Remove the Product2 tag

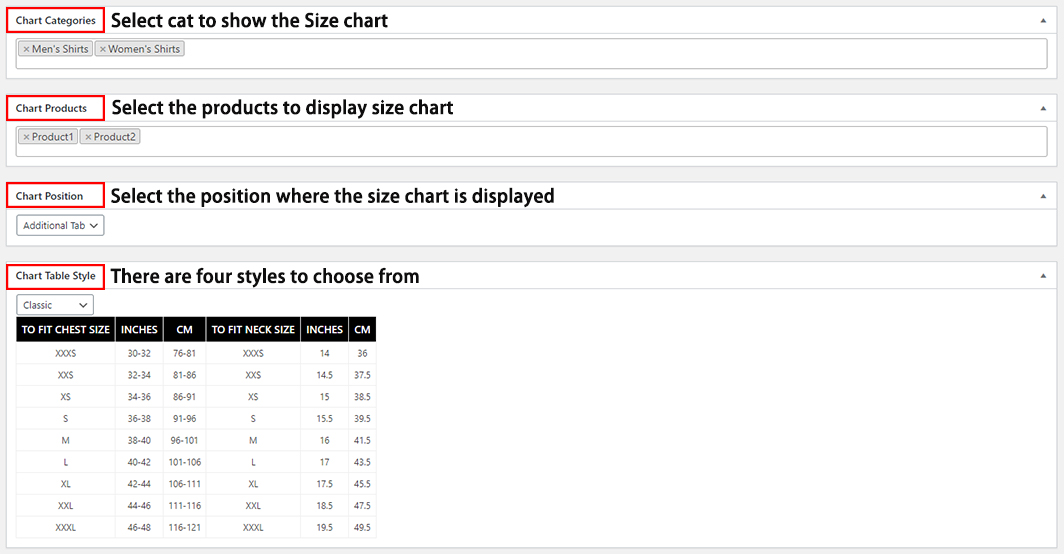click(x=88, y=137)
